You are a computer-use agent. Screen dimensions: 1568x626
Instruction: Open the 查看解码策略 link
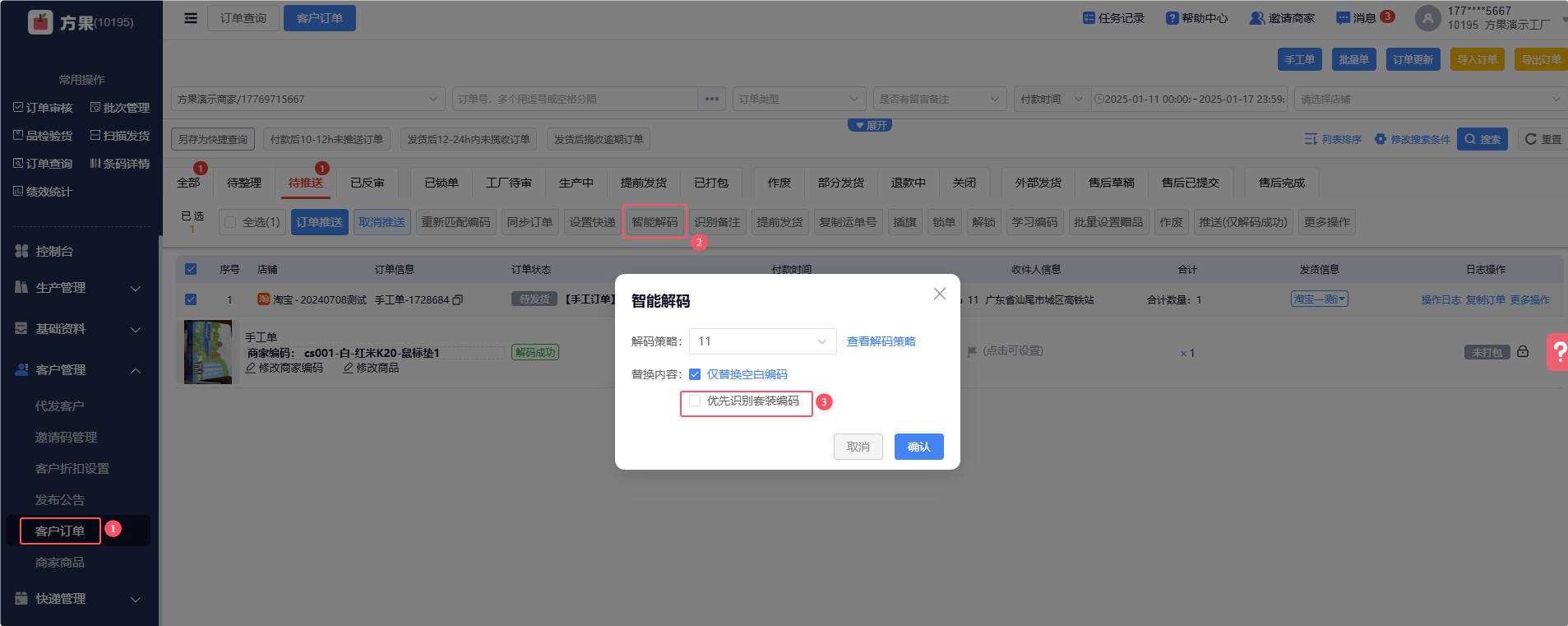881,341
